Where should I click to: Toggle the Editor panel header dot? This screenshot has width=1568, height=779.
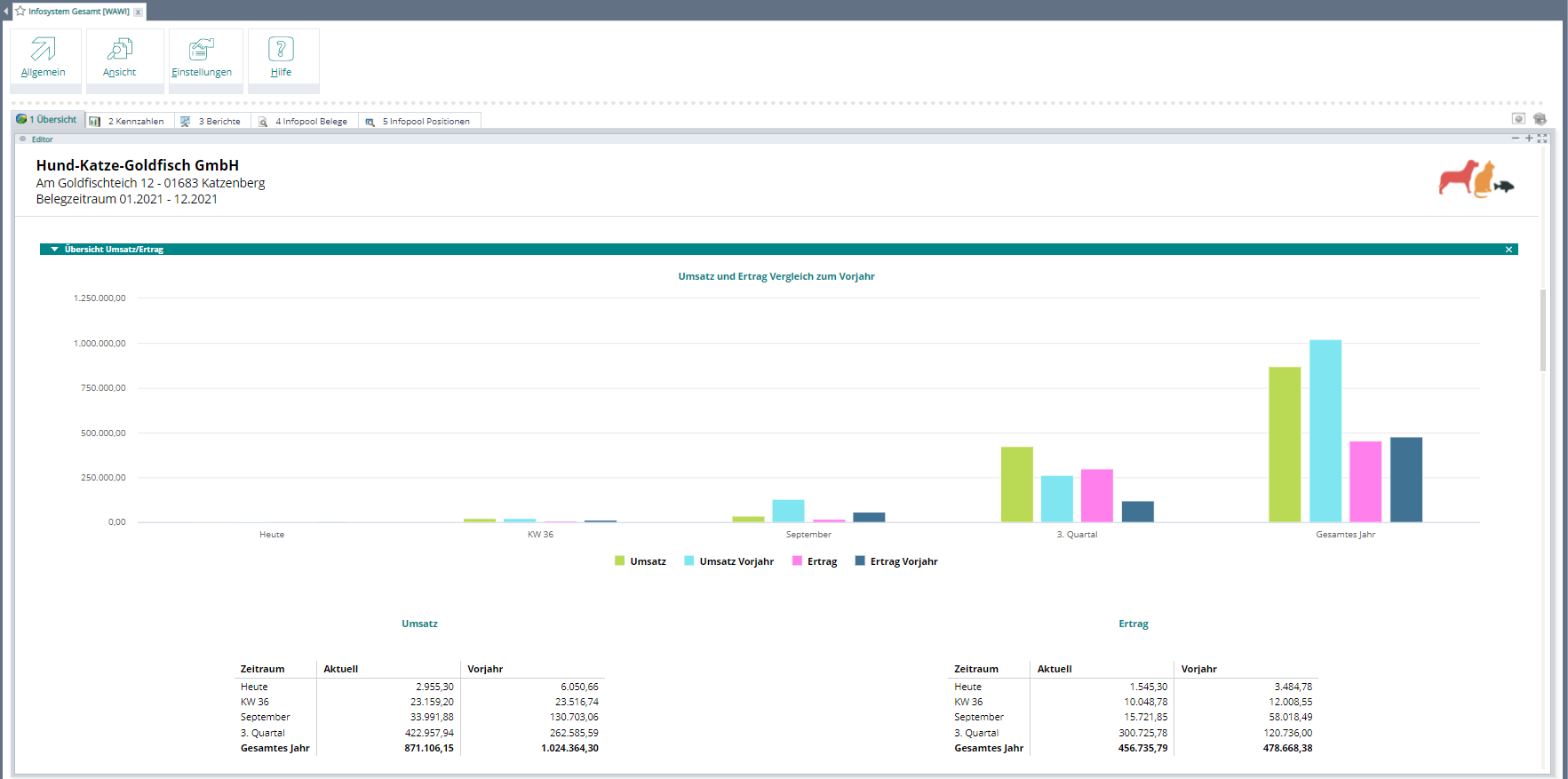(23, 139)
